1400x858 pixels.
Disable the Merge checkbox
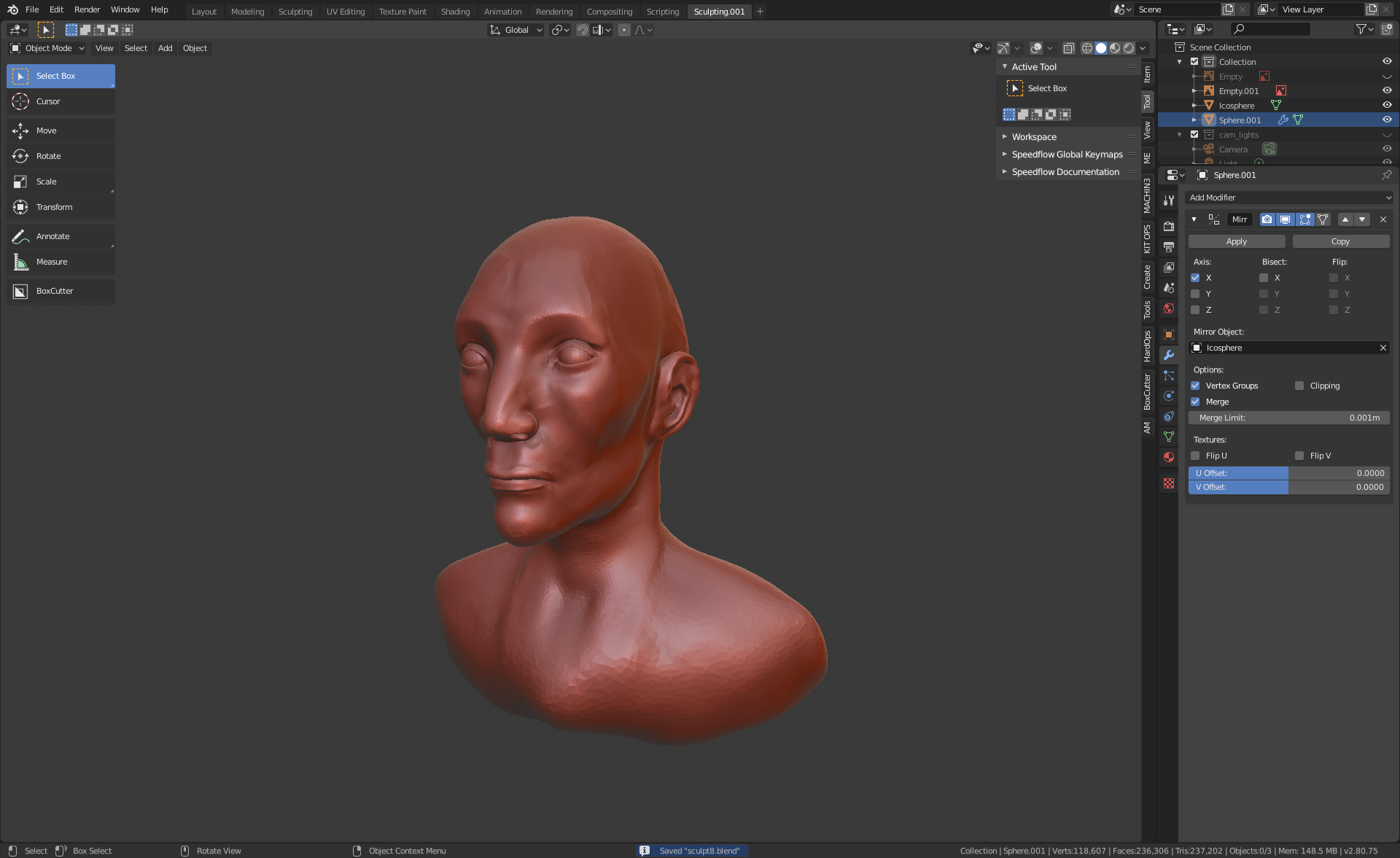tap(1195, 402)
